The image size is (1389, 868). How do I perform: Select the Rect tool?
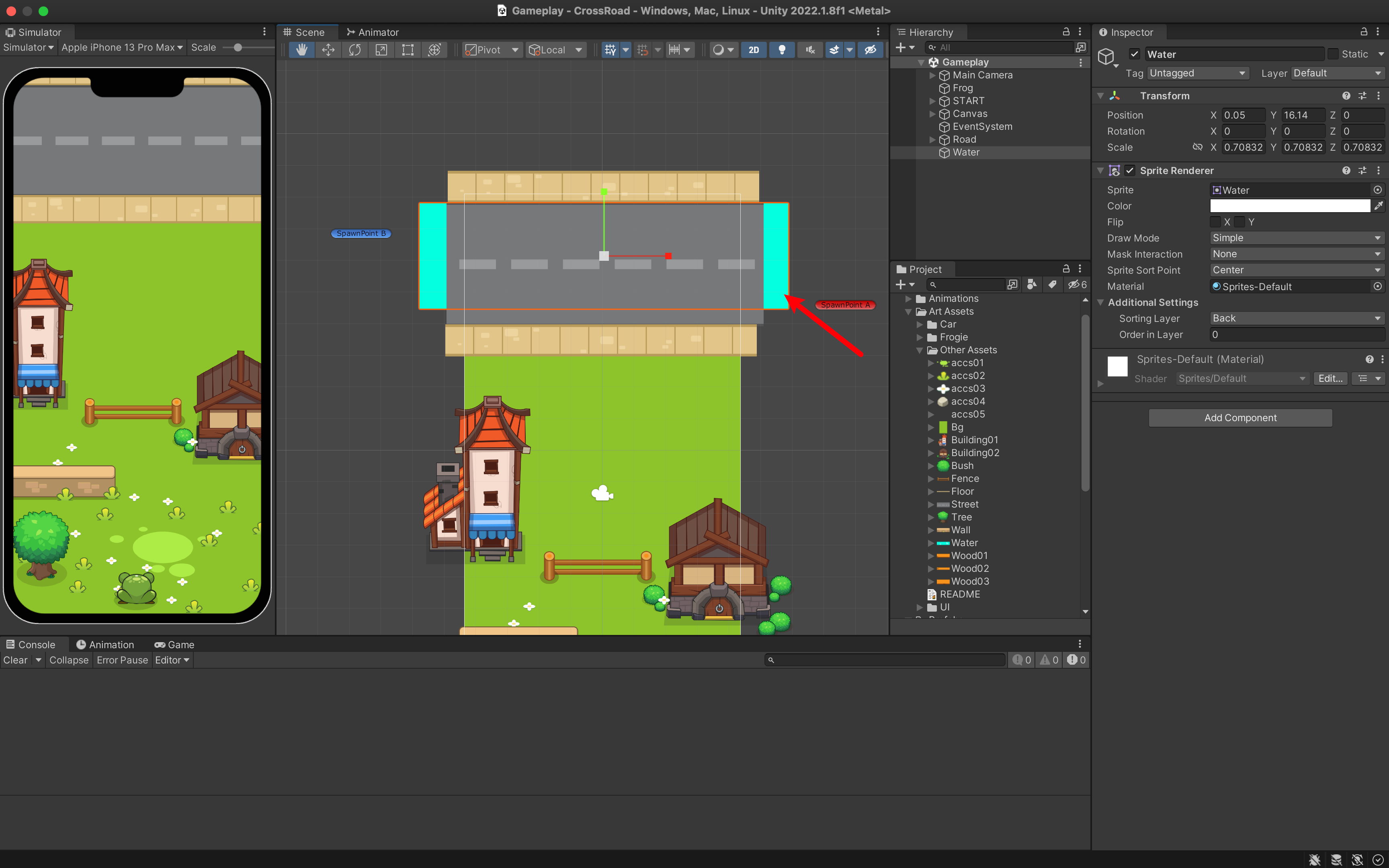(x=408, y=50)
